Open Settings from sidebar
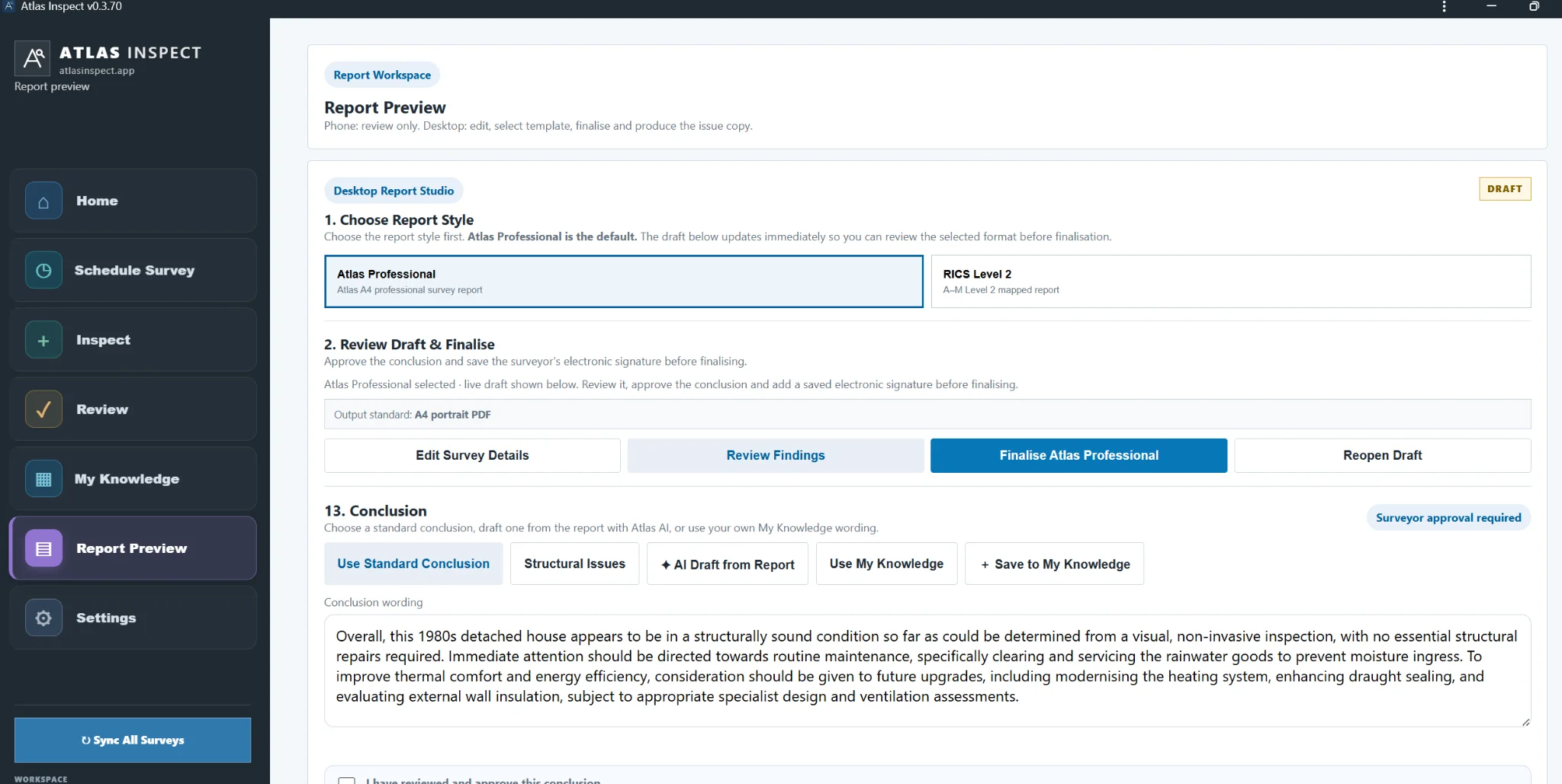Image resolution: width=1562 pixels, height=784 pixels. (x=133, y=618)
